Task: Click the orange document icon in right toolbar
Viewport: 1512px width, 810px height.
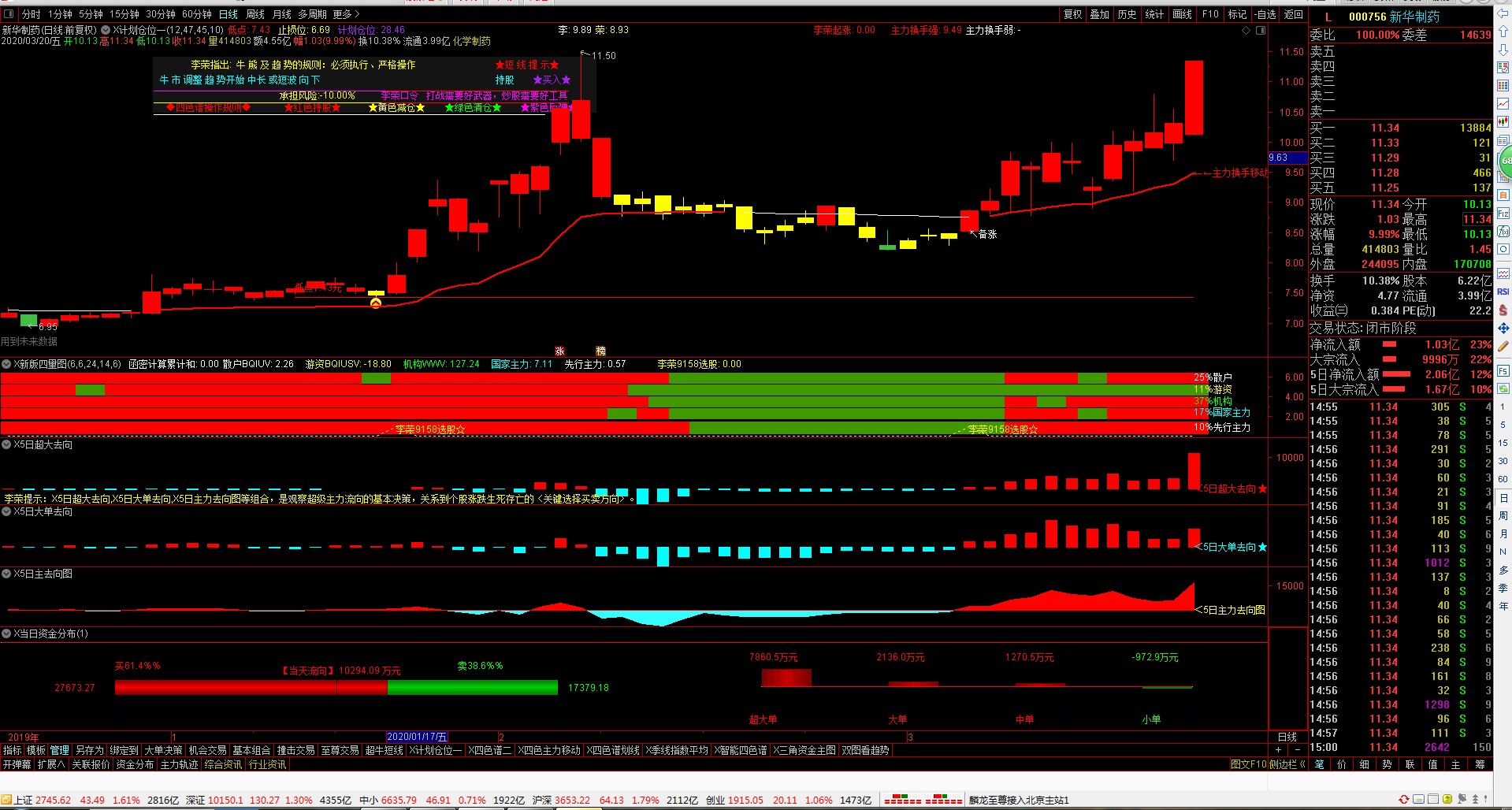Action: pyautogui.click(x=1503, y=195)
